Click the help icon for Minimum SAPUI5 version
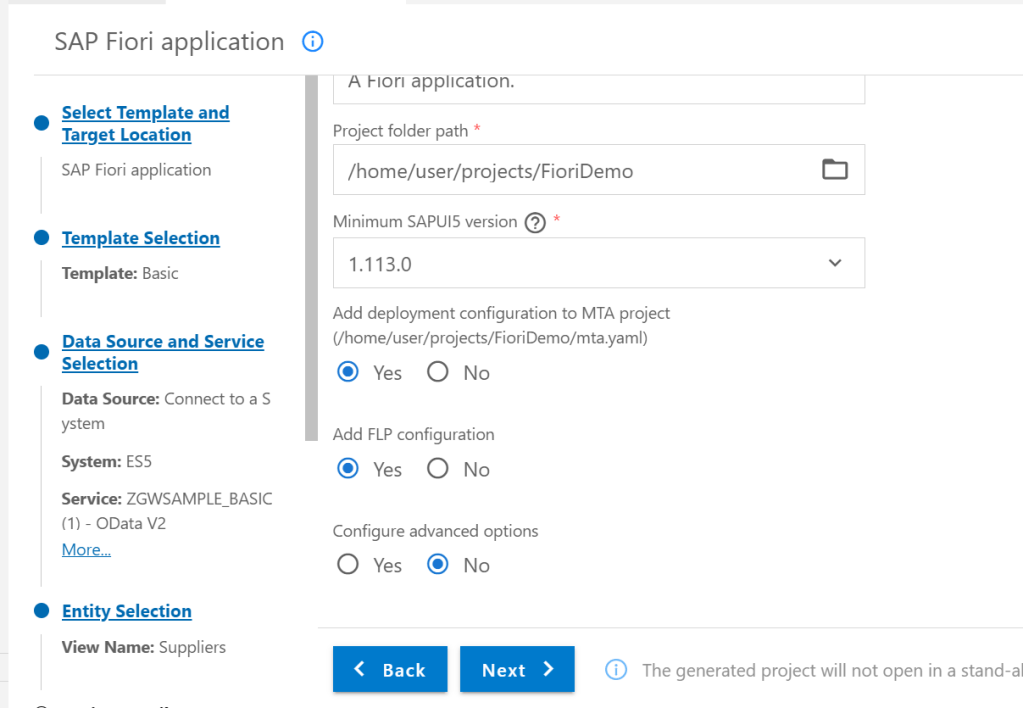This screenshot has height=708, width=1023. point(535,223)
